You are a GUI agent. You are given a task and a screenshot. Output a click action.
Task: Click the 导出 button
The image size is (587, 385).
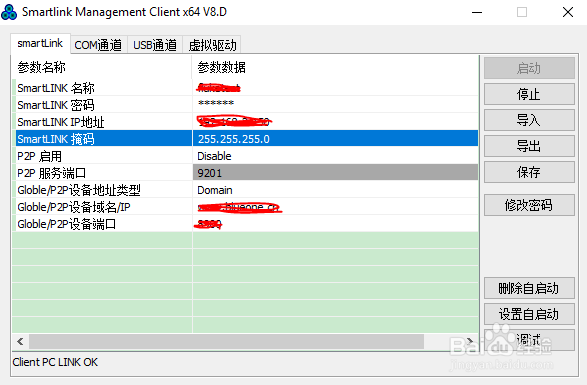click(x=529, y=146)
